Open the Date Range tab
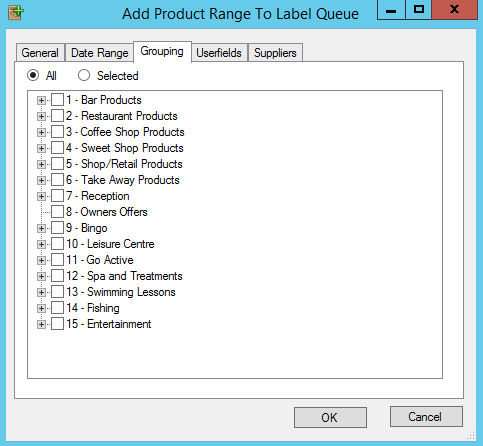The height and width of the screenshot is (446, 483). [100, 53]
